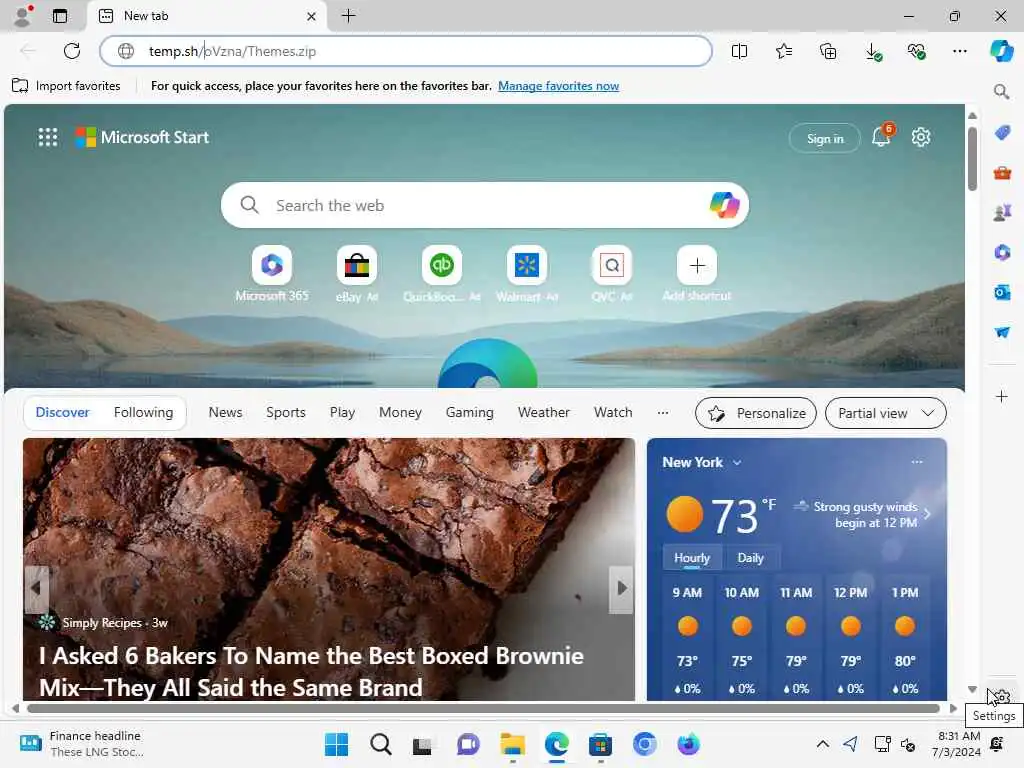
Task: Show more feed categories ellipsis
Action: pos(663,413)
